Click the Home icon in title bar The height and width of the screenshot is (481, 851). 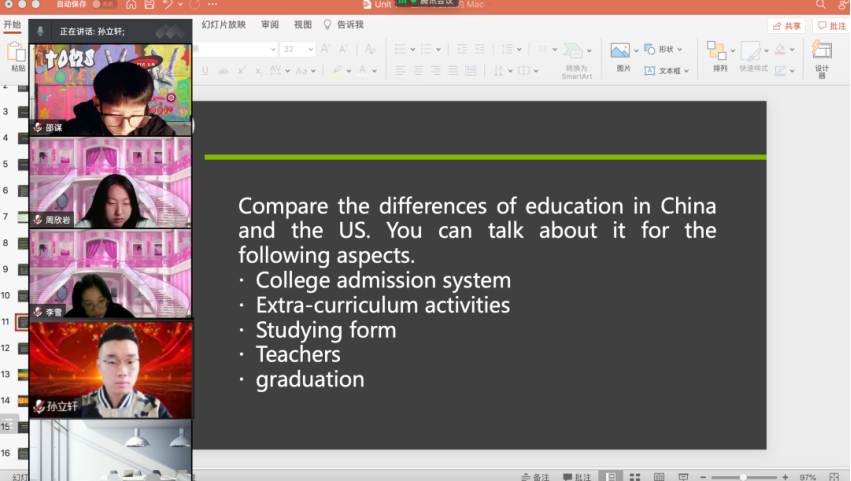[129, 5]
